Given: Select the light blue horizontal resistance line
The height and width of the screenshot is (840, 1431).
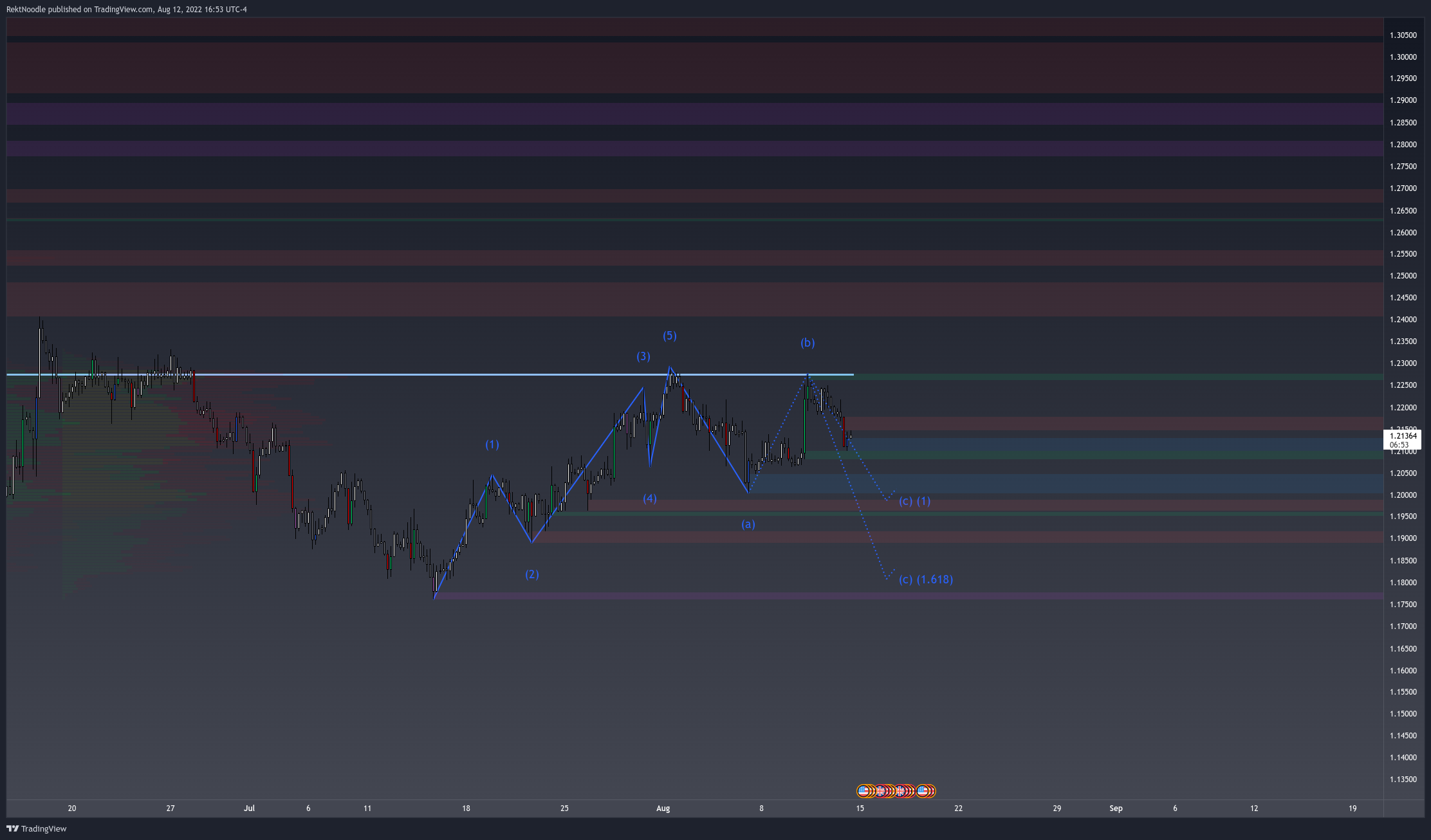Looking at the screenshot, I should [430, 374].
